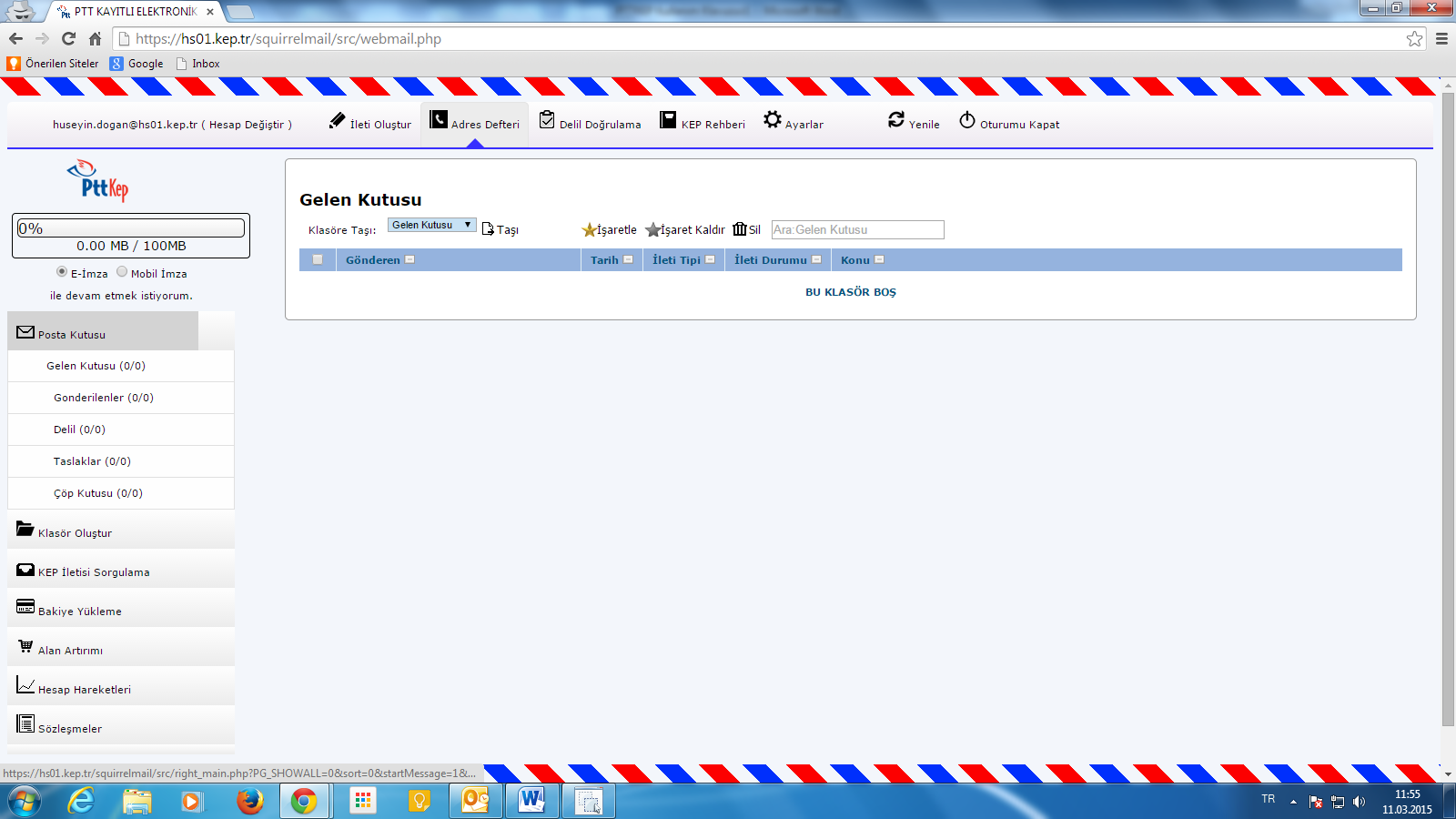Open the Klasöre Taşı folder dropdown
The width and height of the screenshot is (1456, 819).
[432, 225]
